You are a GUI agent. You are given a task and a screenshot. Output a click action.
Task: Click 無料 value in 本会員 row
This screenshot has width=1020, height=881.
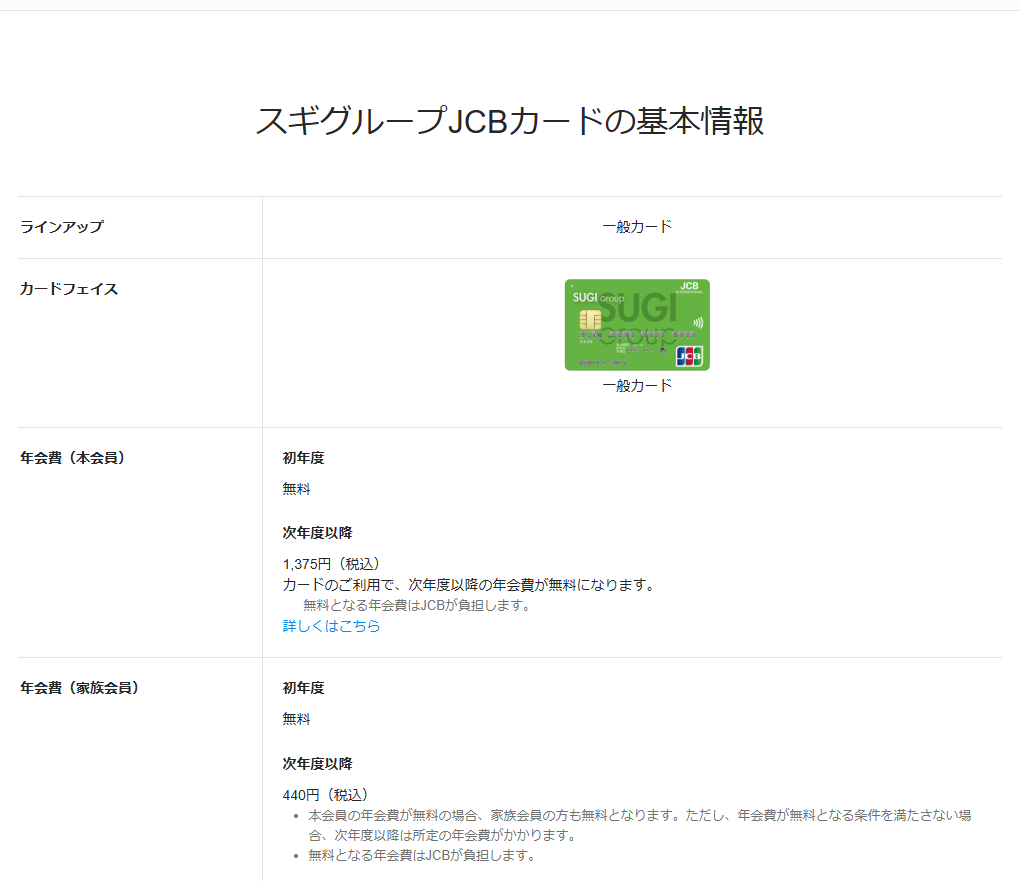296,489
